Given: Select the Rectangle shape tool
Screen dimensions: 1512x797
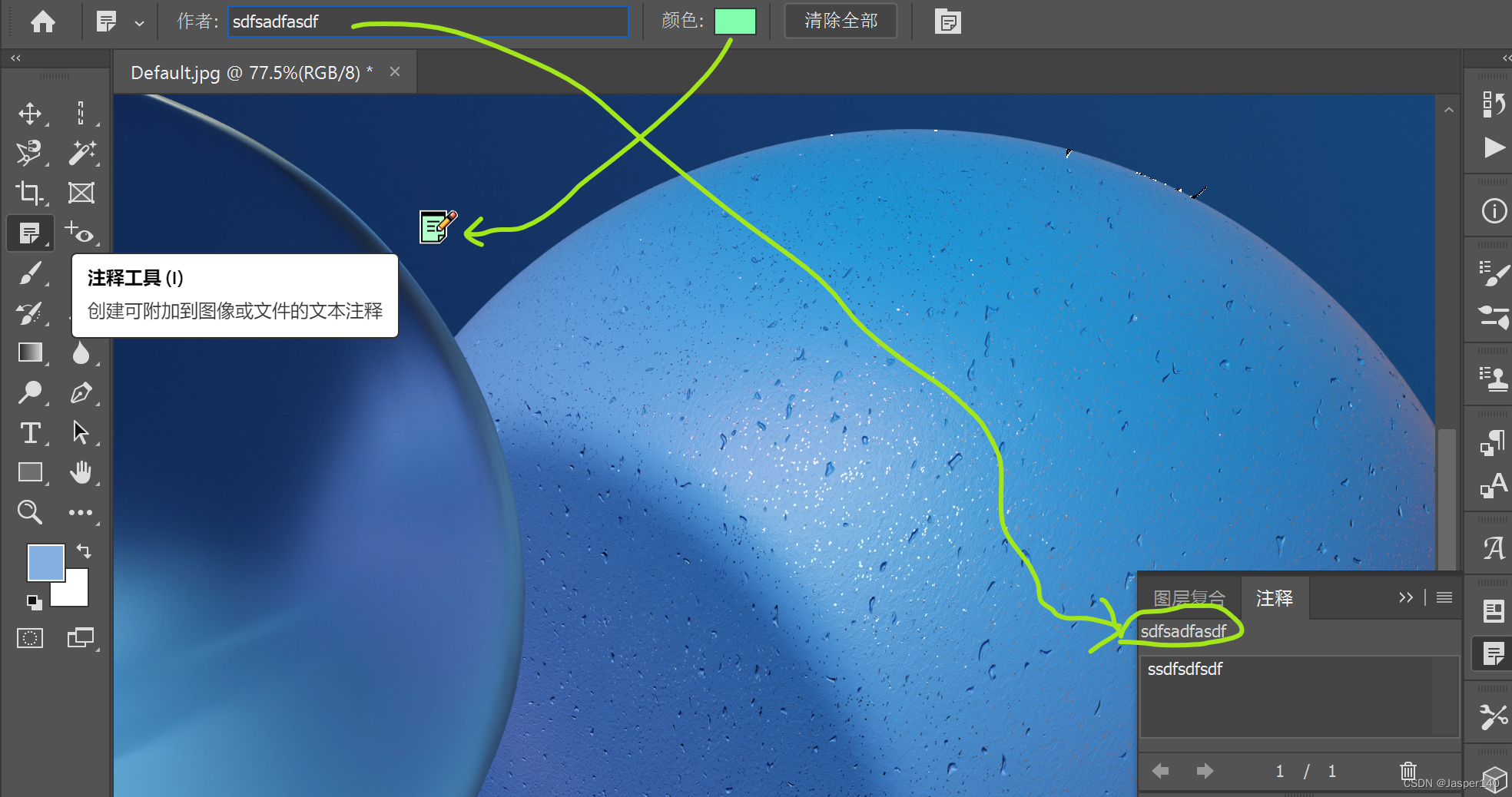Looking at the screenshot, I should pyautogui.click(x=30, y=472).
